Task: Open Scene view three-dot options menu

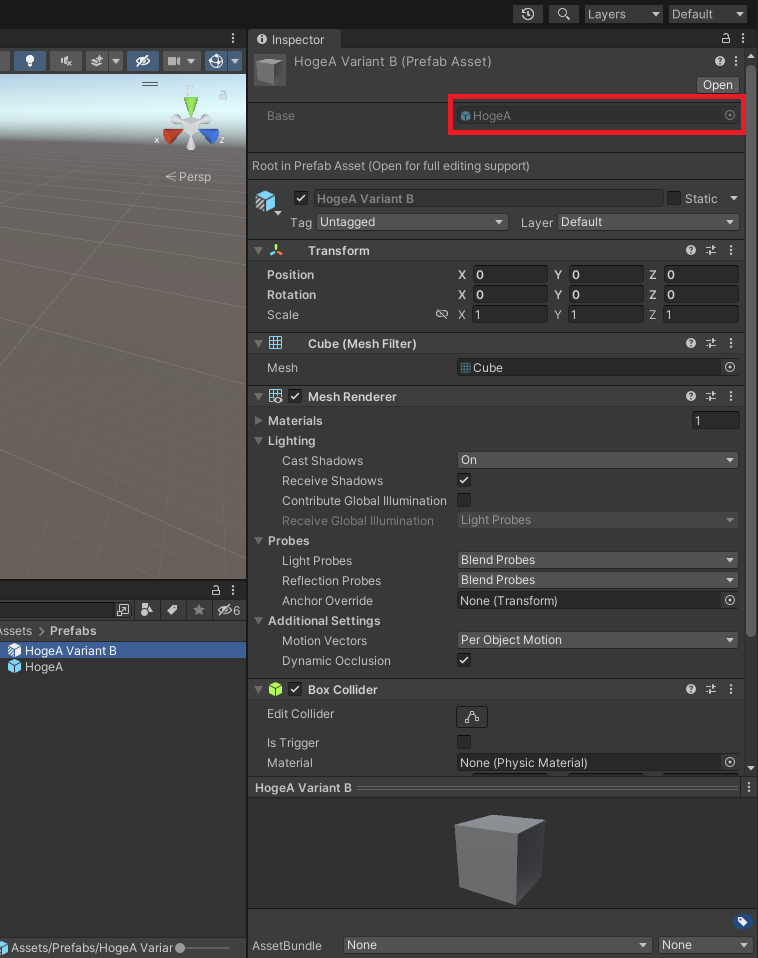Action: point(233,38)
